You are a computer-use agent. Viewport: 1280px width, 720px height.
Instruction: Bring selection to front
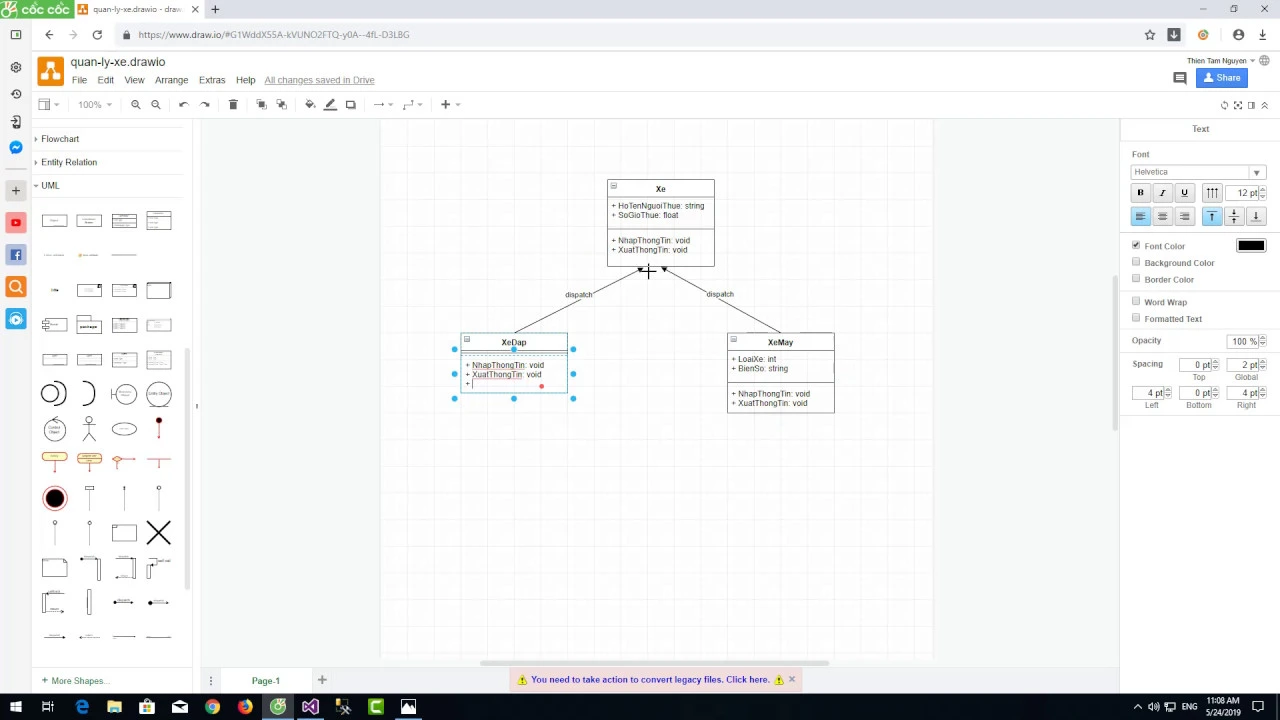pyautogui.click(x=261, y=104)
